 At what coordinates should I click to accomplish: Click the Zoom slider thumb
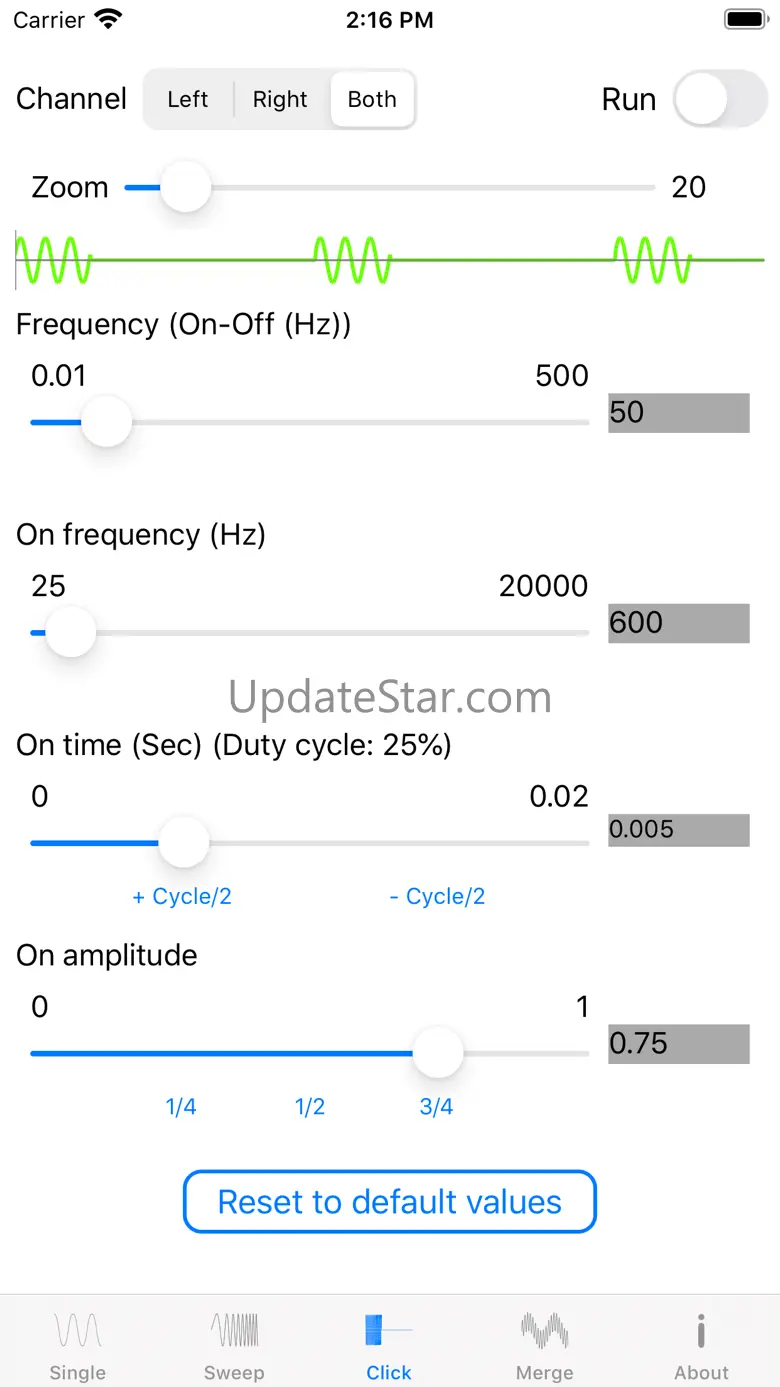(x=186, y=187)
